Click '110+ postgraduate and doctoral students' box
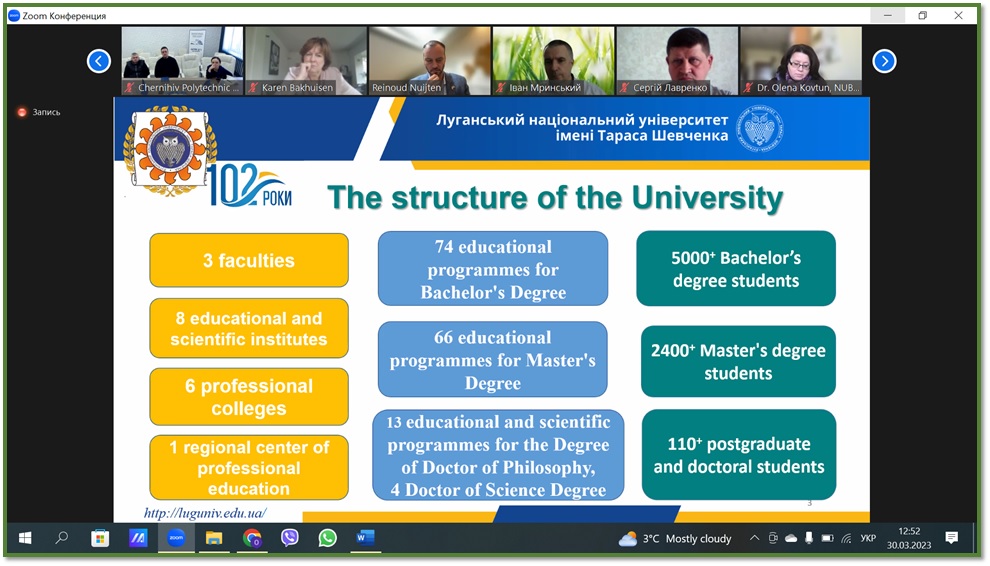990x566 pixels. 739,455
